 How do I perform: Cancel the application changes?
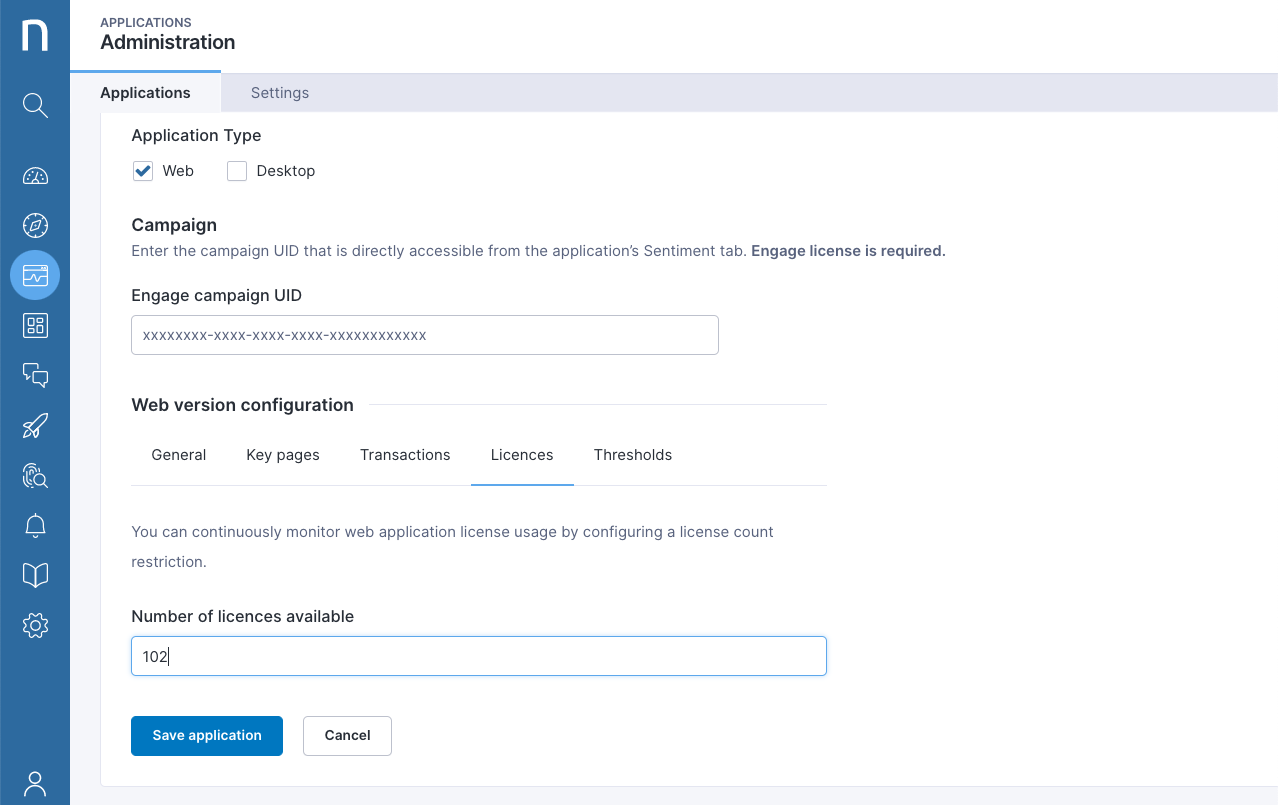pyautogui.click(x=347, y=735)
